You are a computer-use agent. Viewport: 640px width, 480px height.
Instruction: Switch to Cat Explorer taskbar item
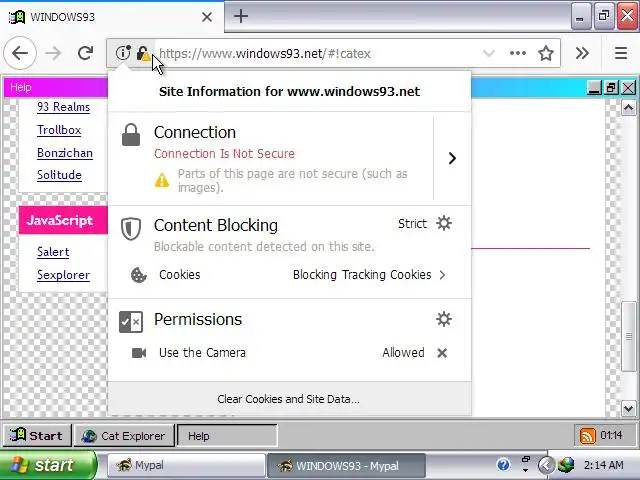coord(124,436)
